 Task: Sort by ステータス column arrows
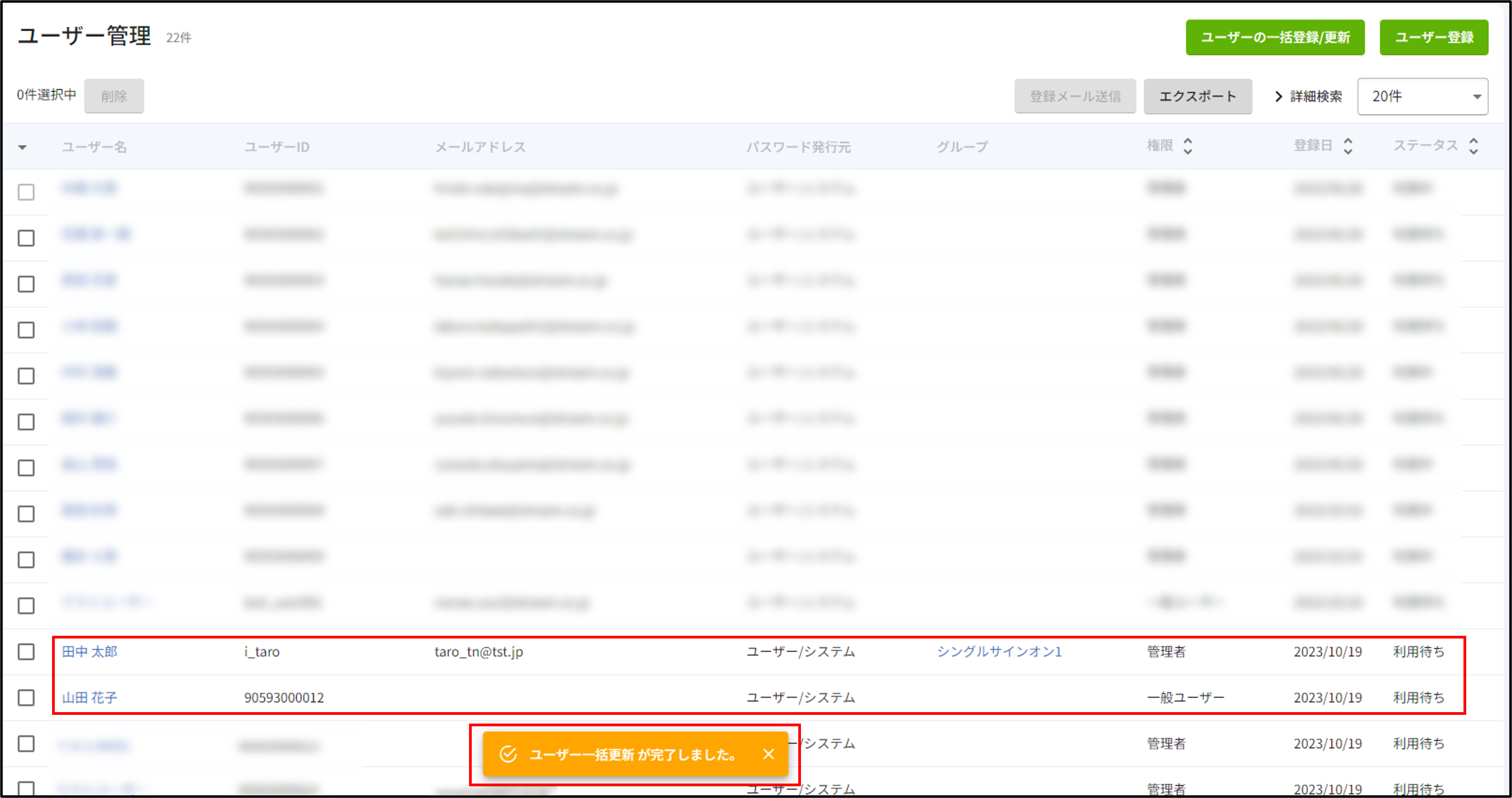(1473, 146)
